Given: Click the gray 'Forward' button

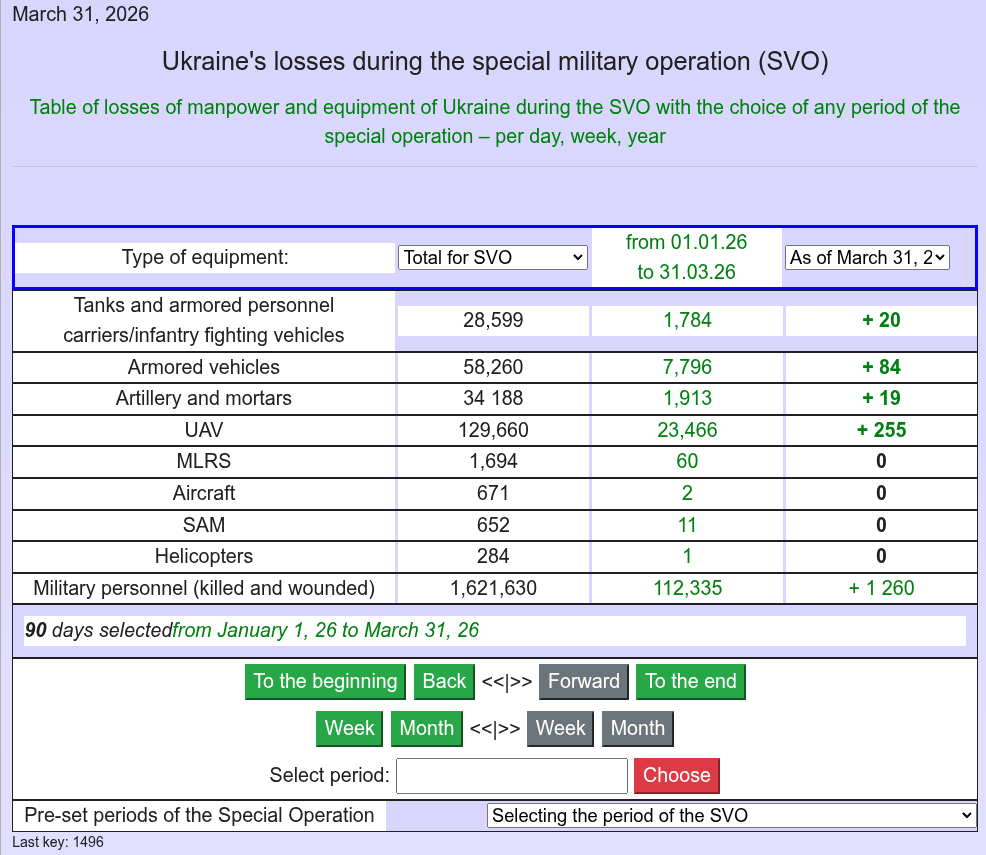Looking at the screenshot, I should click(x=584, y=681).
